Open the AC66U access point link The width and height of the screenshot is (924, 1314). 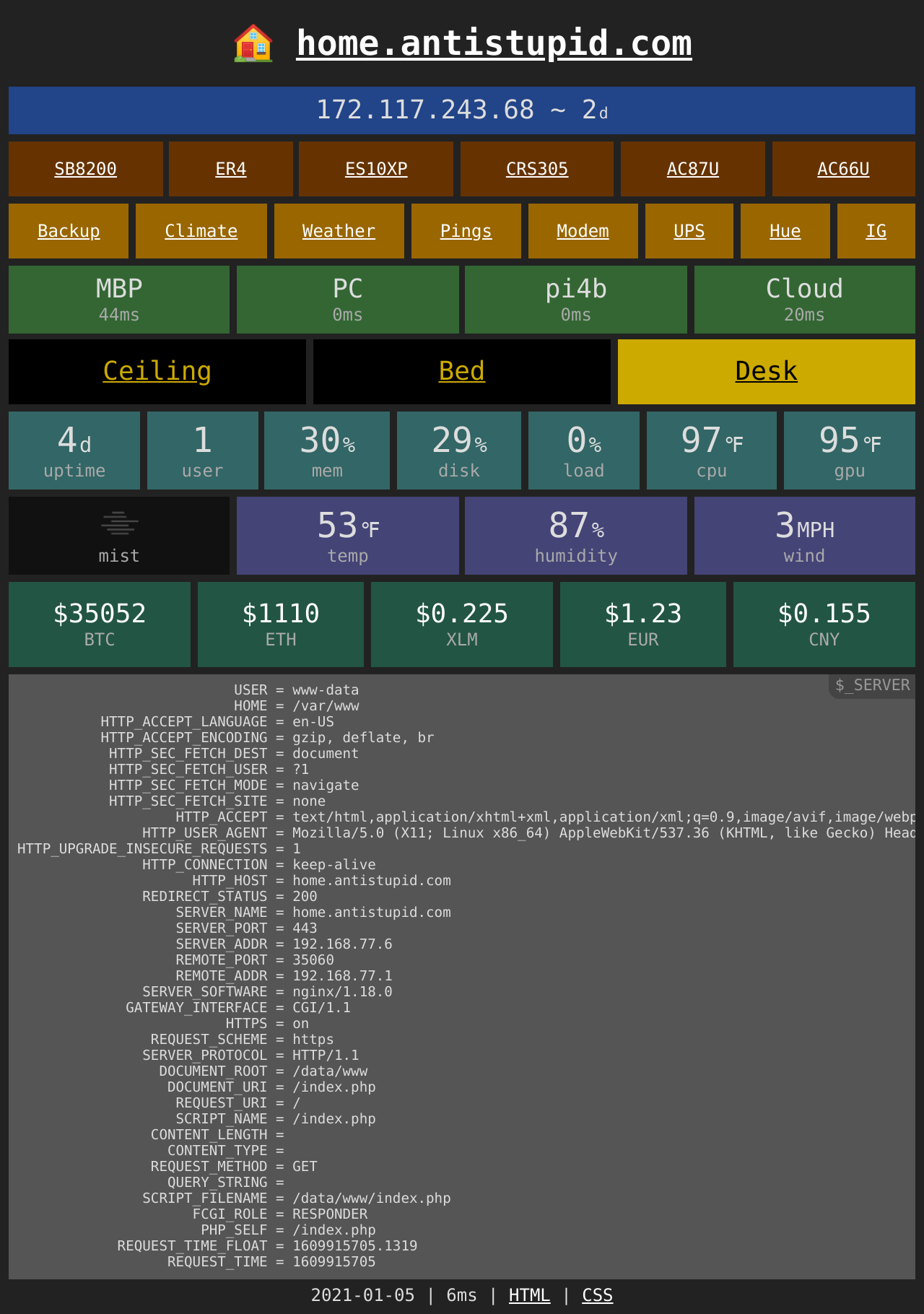click(843, 169)
